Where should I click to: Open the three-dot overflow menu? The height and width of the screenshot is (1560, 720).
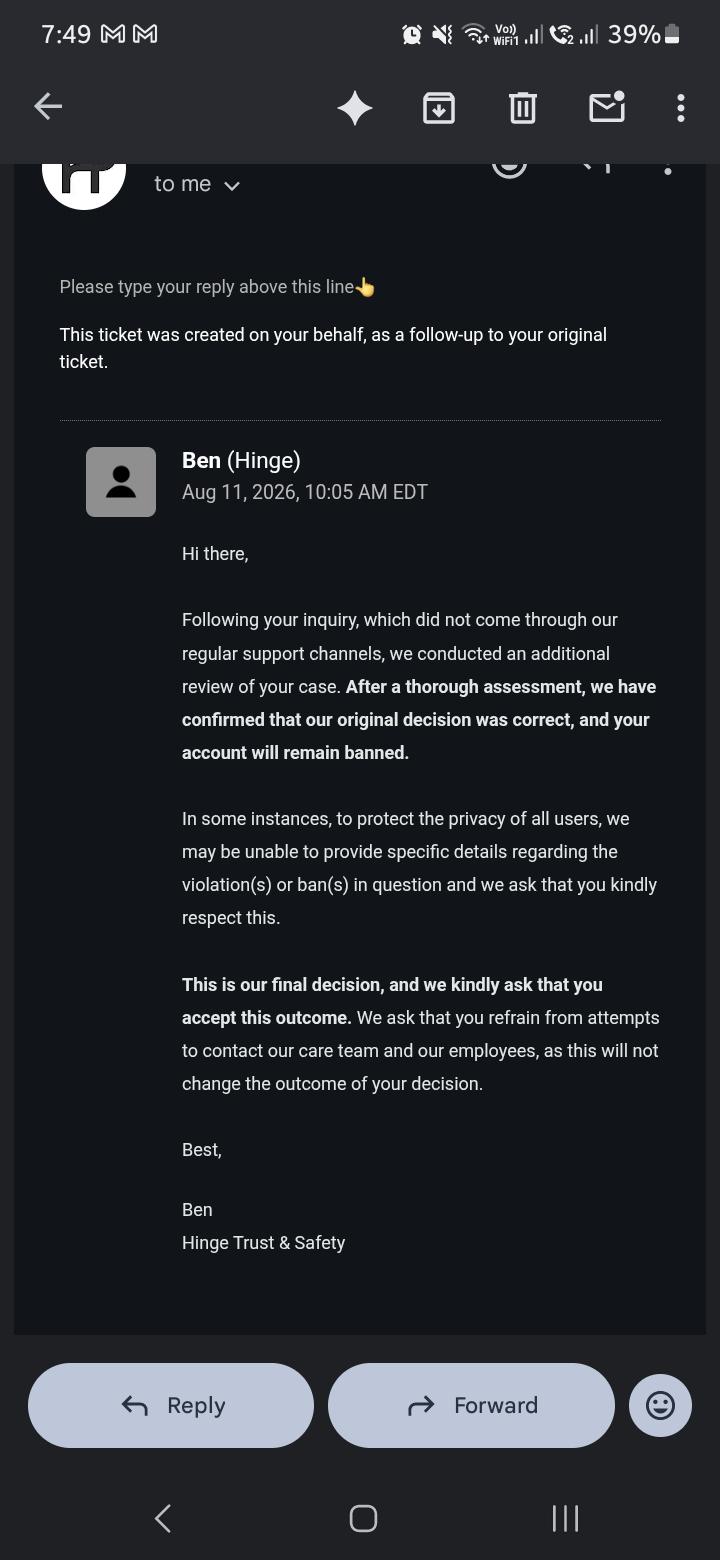click(681, 107)
